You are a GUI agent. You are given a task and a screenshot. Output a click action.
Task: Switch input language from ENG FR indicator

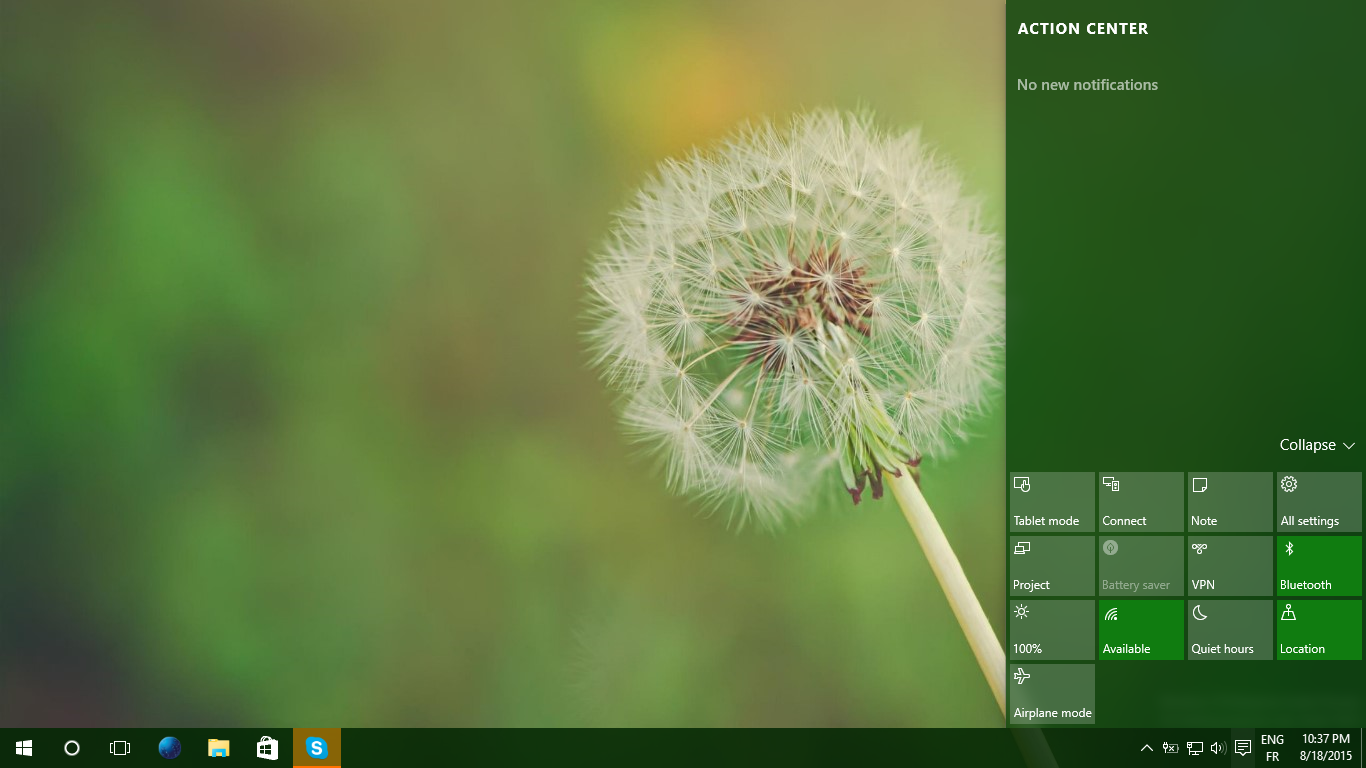pos(1272,748)
